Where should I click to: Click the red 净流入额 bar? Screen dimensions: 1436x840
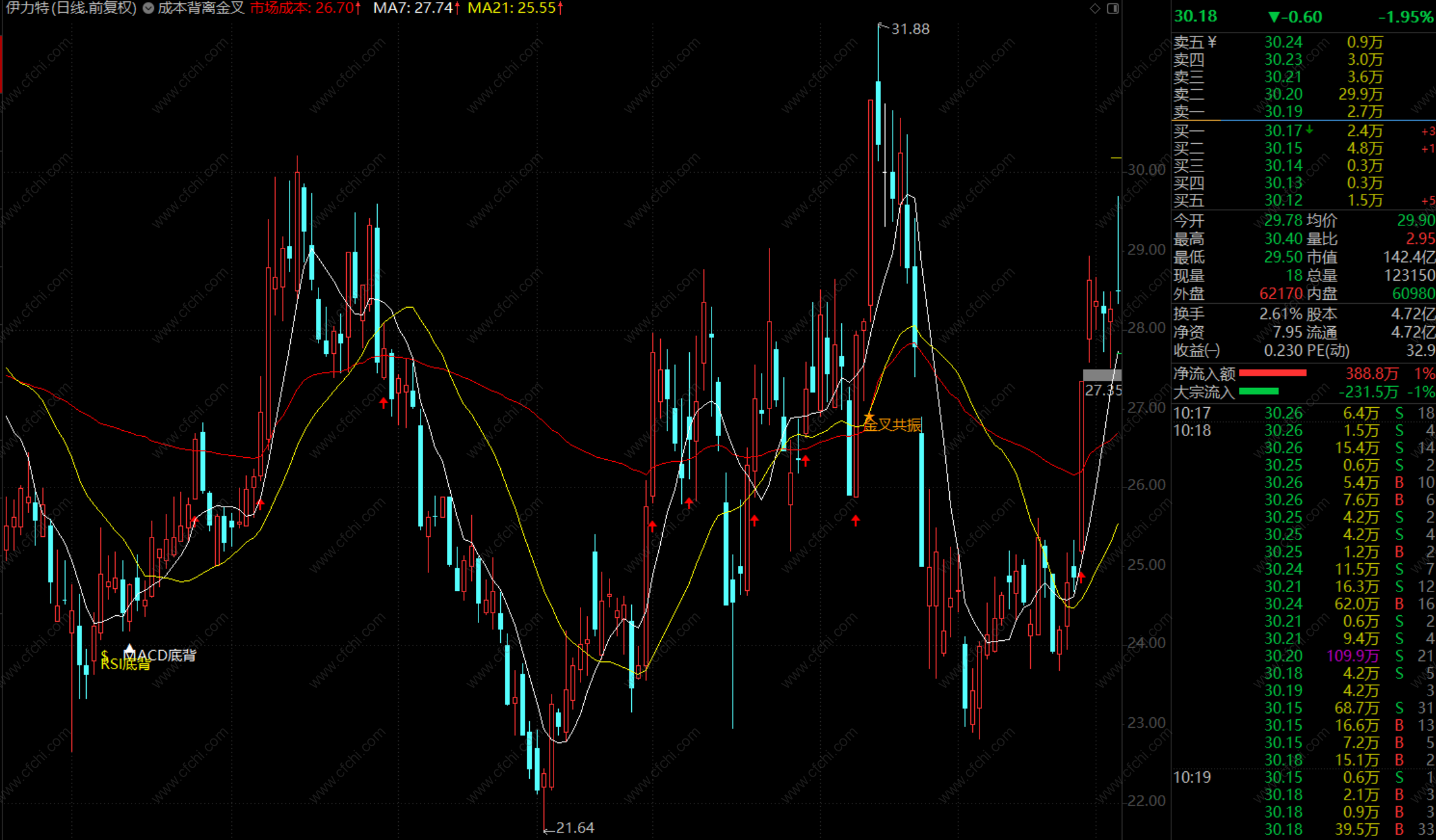point(1272,373)
